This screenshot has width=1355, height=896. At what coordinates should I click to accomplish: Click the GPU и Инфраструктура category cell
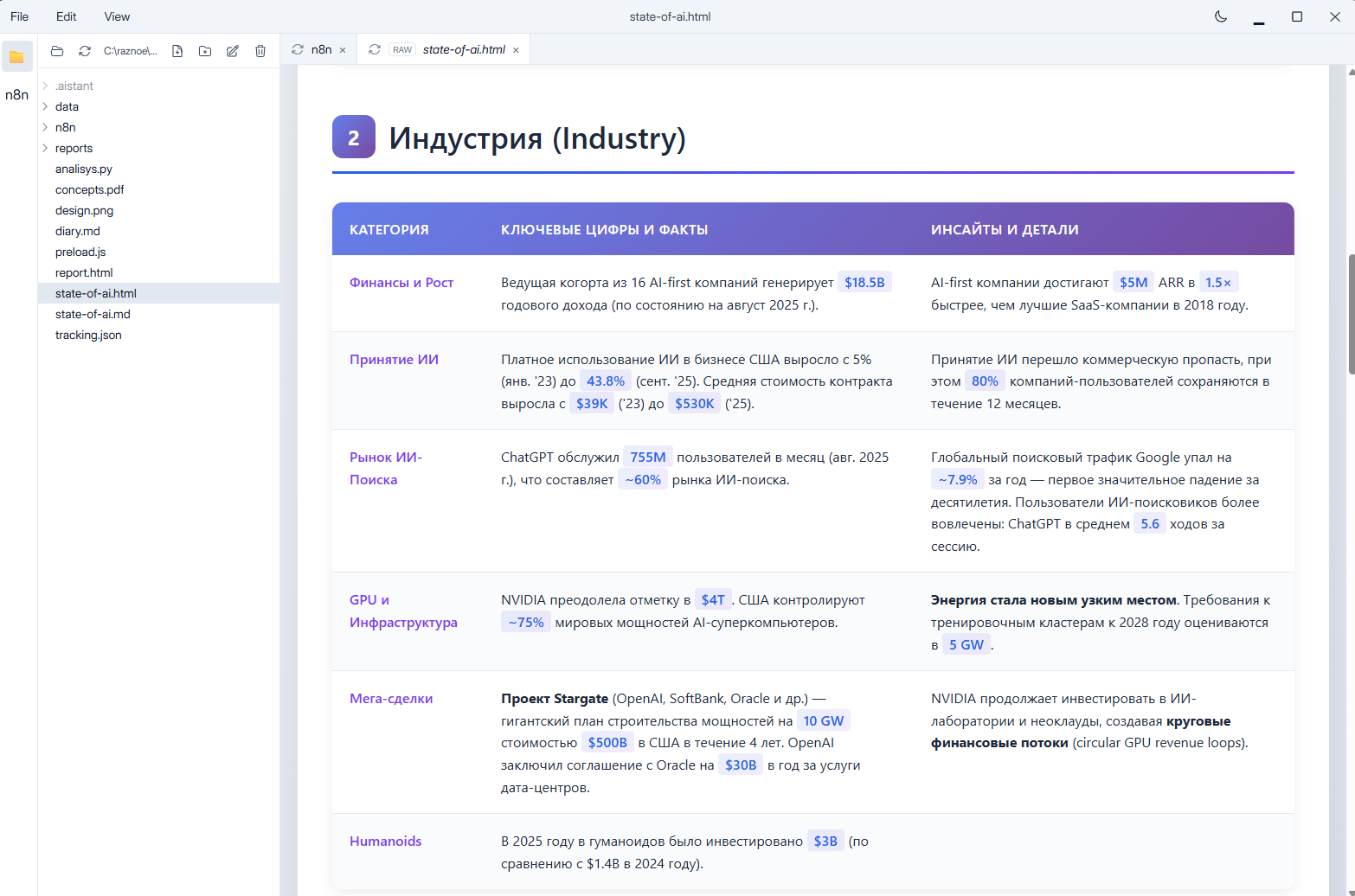[x=403, y=611]
